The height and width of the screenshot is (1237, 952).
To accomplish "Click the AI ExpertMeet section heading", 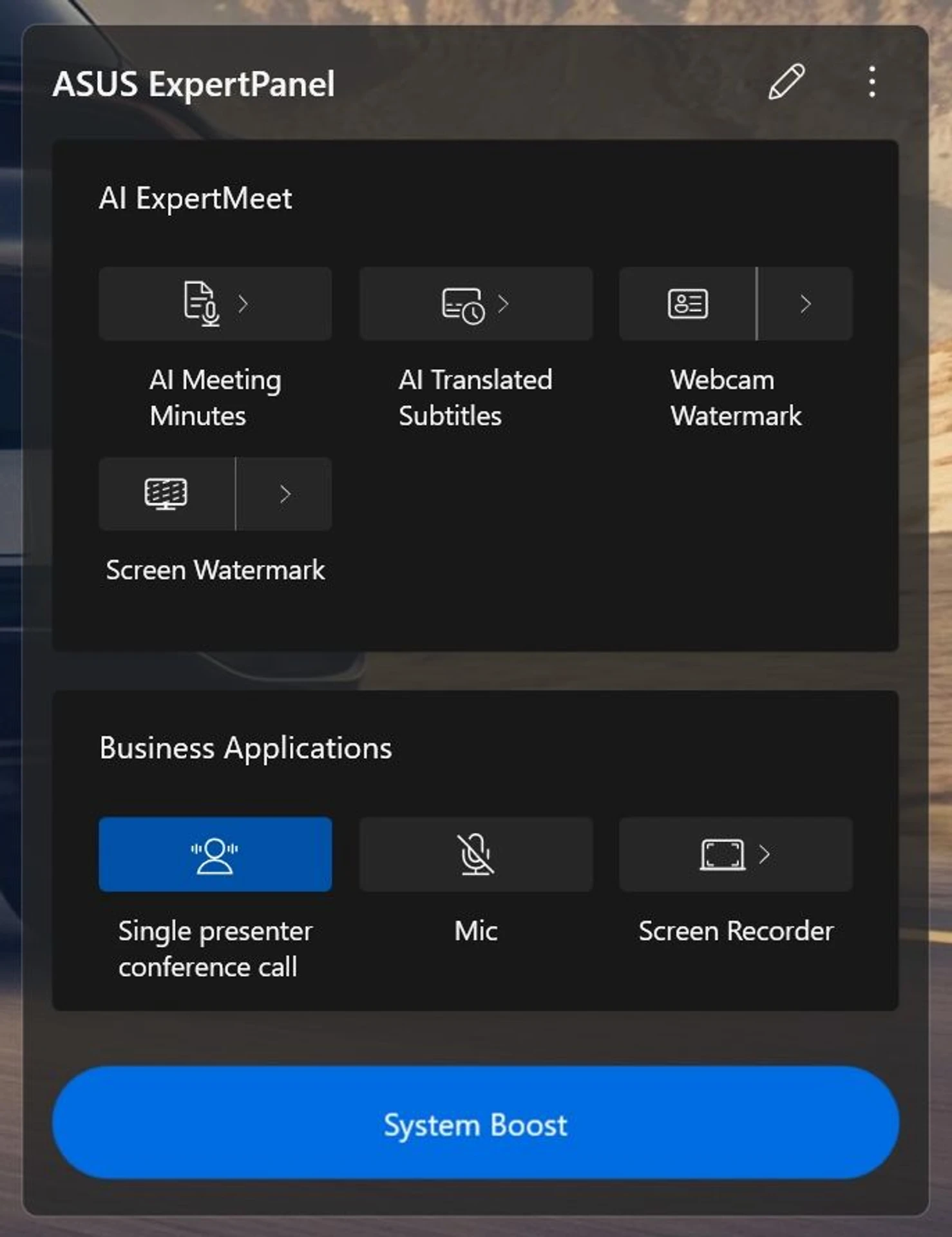I will pos(195,198).
